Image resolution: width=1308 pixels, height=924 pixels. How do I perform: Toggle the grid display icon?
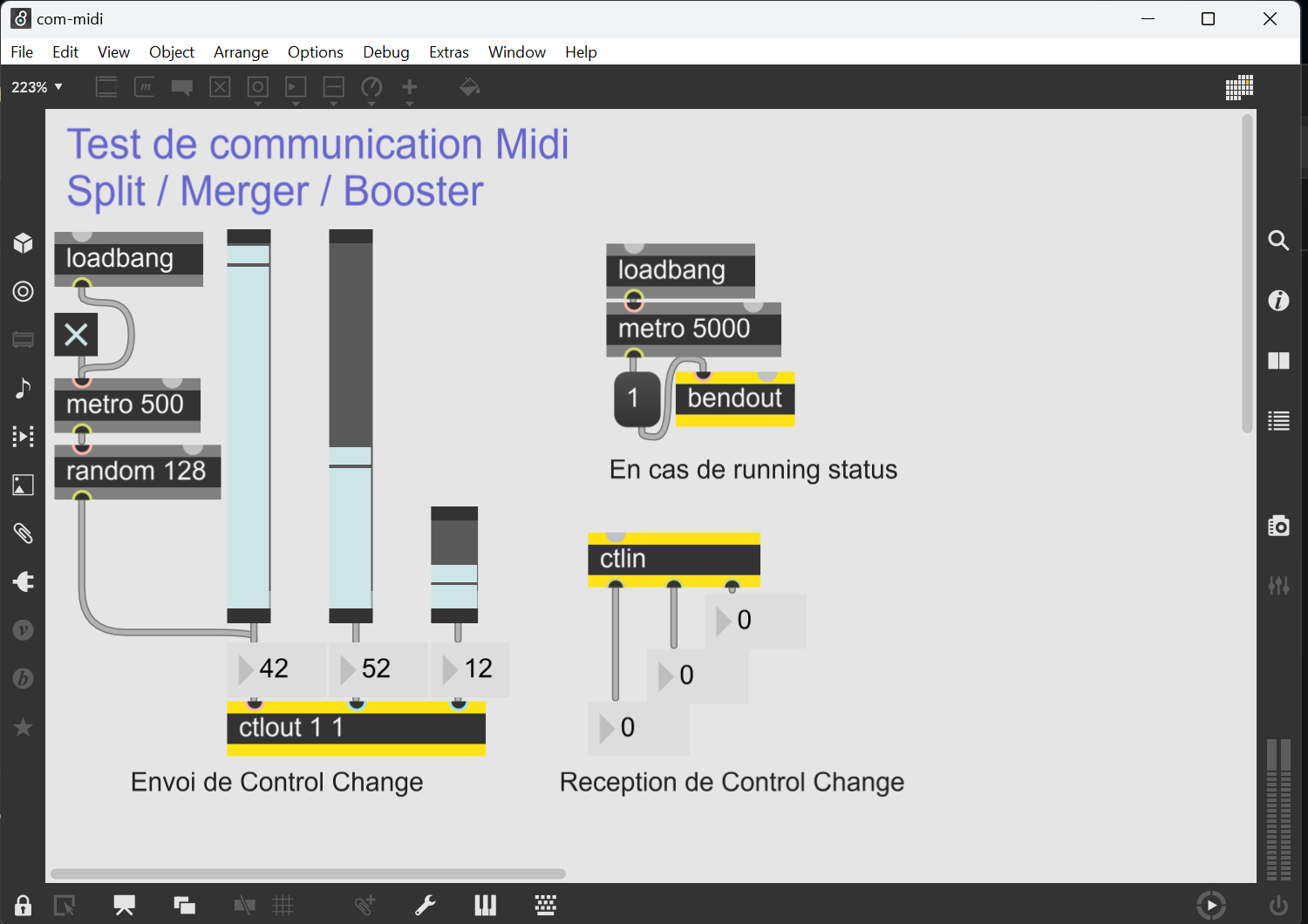[283, 906]
